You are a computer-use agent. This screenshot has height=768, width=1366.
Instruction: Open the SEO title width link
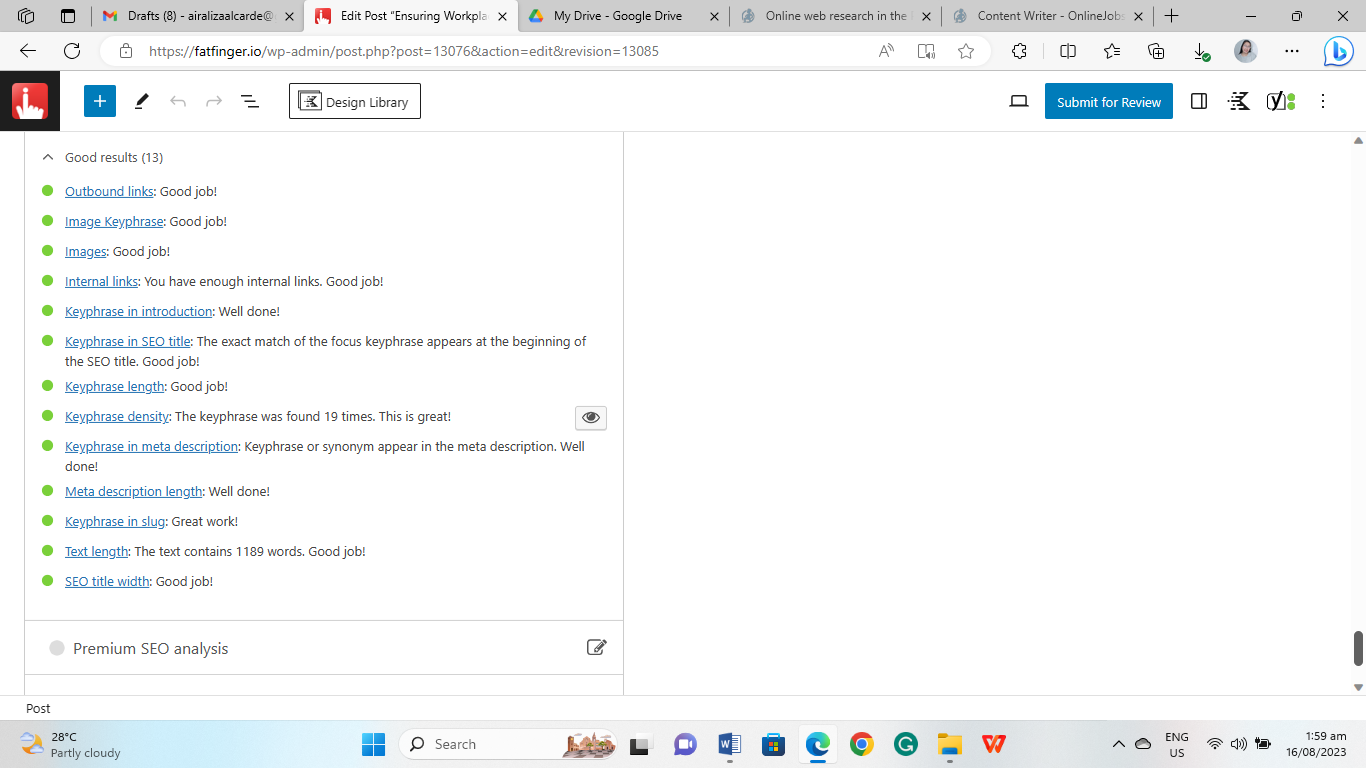click(107, 581)
